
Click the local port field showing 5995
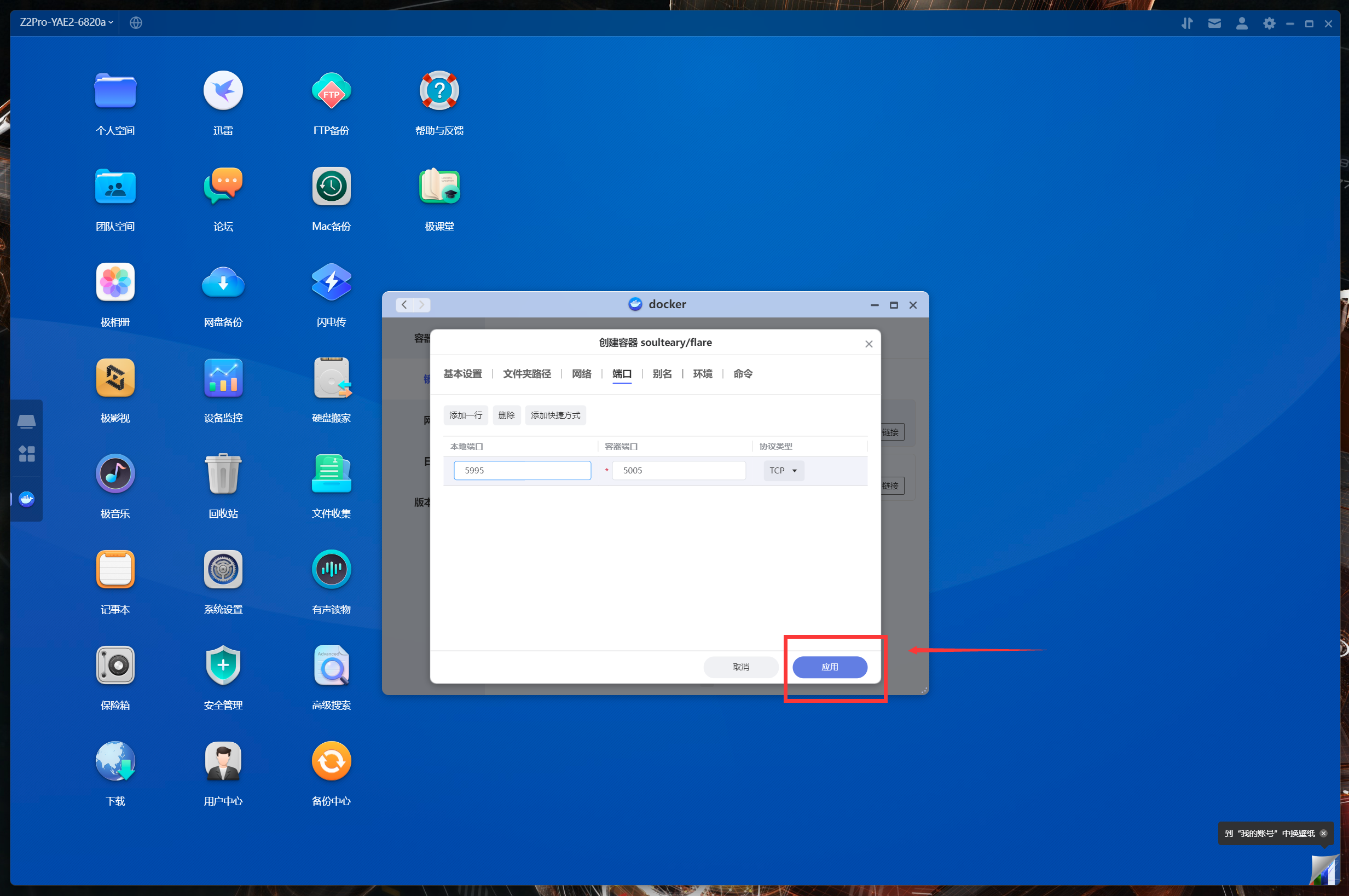522,470
